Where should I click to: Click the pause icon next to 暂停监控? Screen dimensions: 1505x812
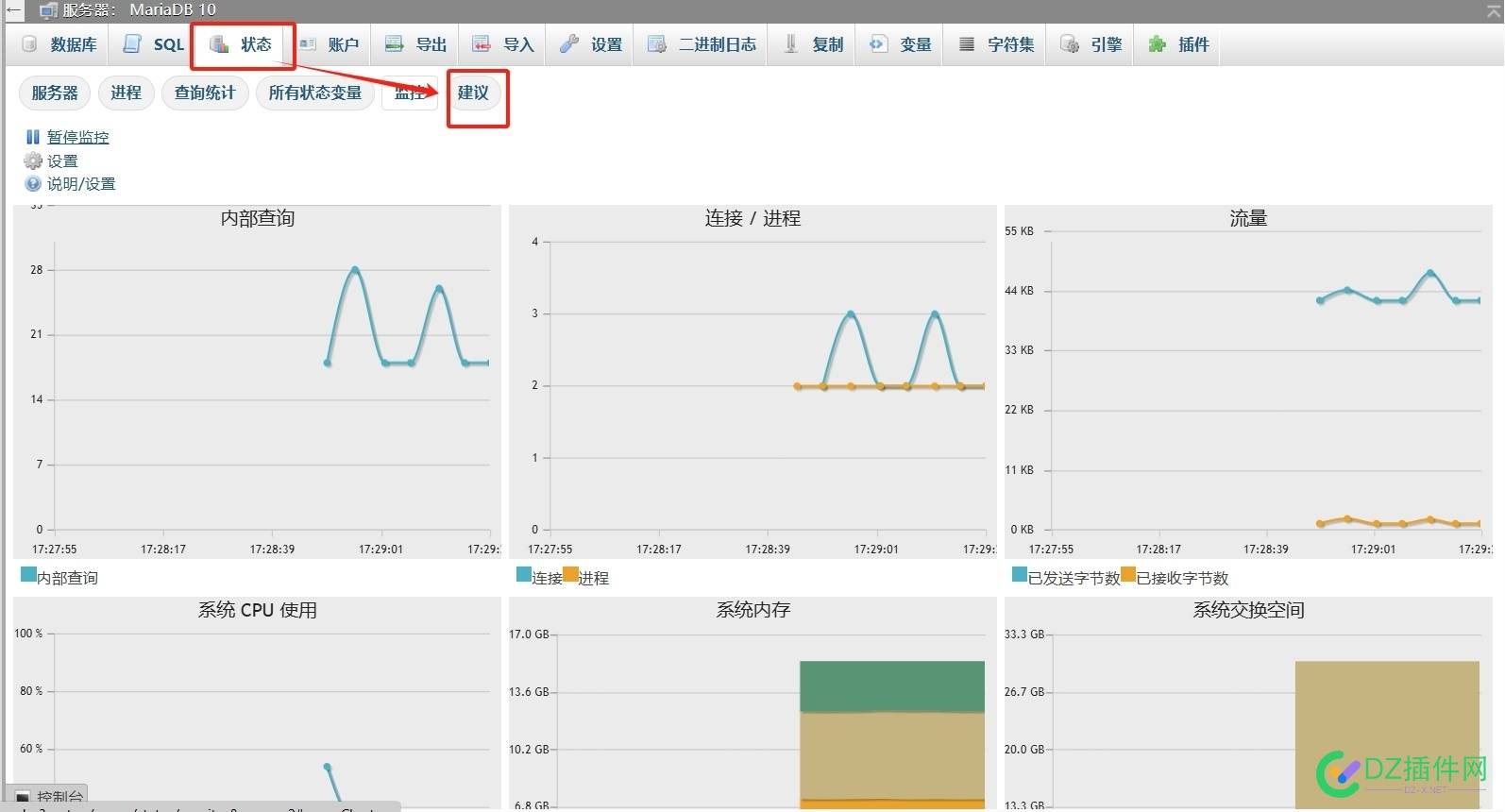33,137
